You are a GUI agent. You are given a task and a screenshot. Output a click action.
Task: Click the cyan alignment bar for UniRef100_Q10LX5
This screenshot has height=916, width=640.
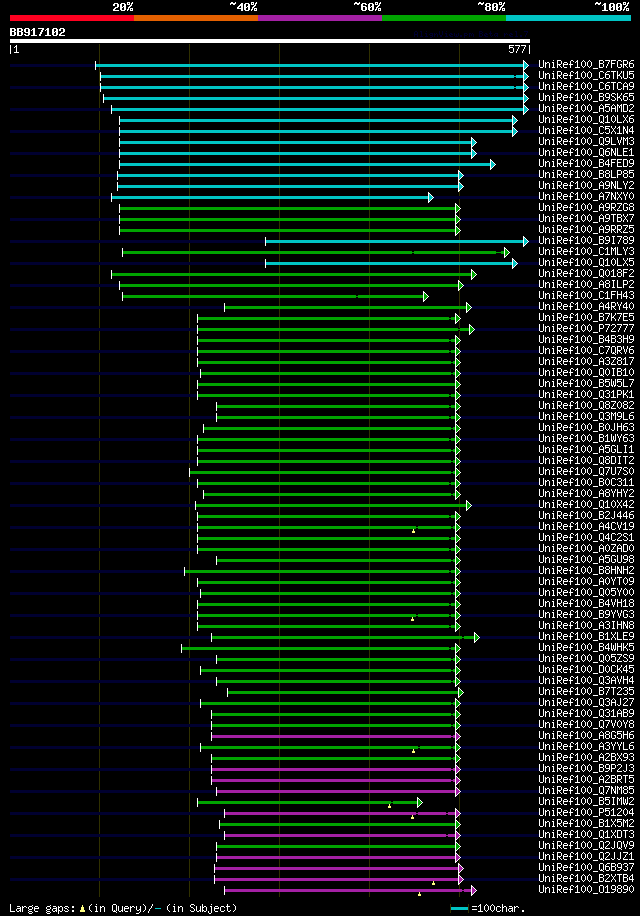click(389, 263)
